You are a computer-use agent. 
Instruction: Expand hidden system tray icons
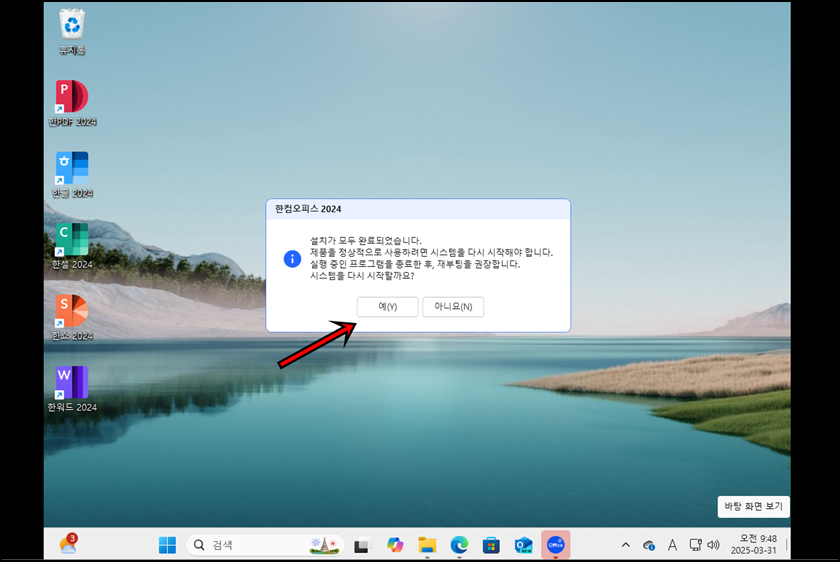click(x=625, y=545)
